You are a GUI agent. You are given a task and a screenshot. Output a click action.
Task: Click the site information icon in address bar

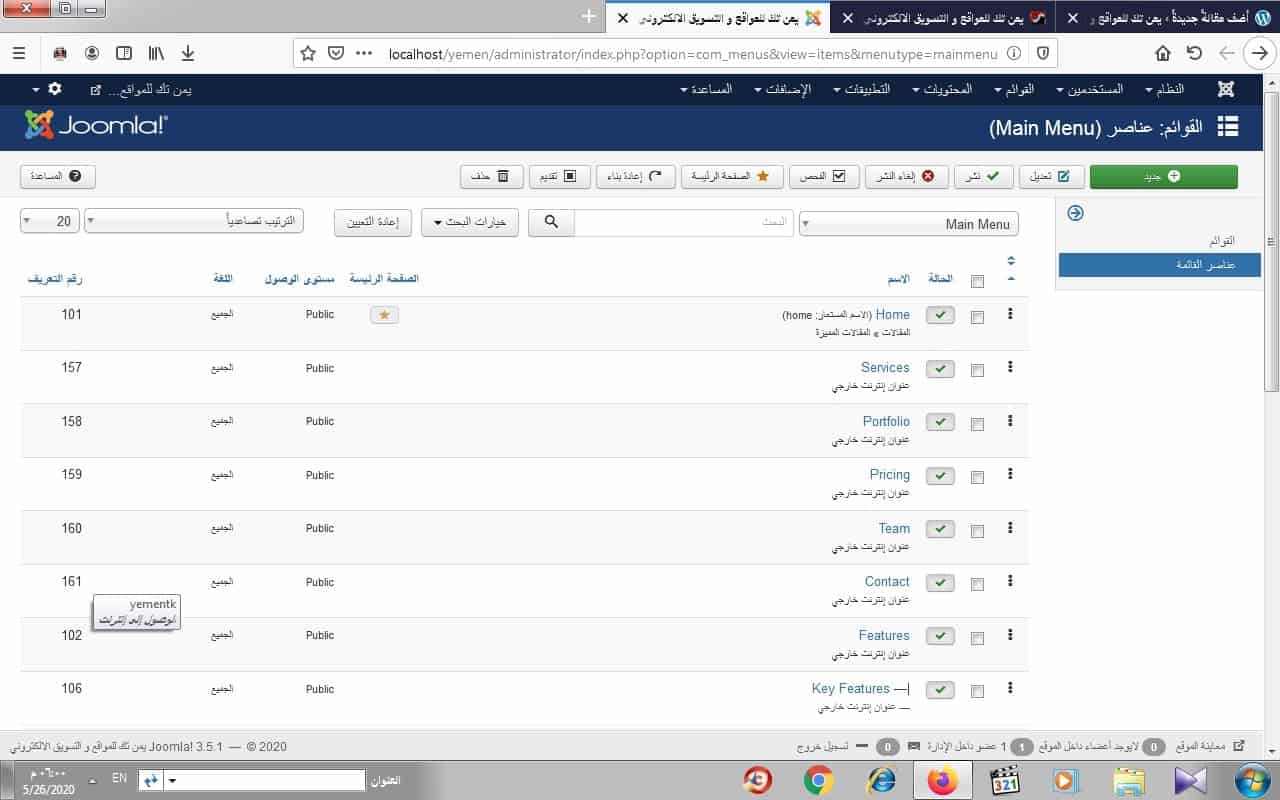click(1015, 53)
